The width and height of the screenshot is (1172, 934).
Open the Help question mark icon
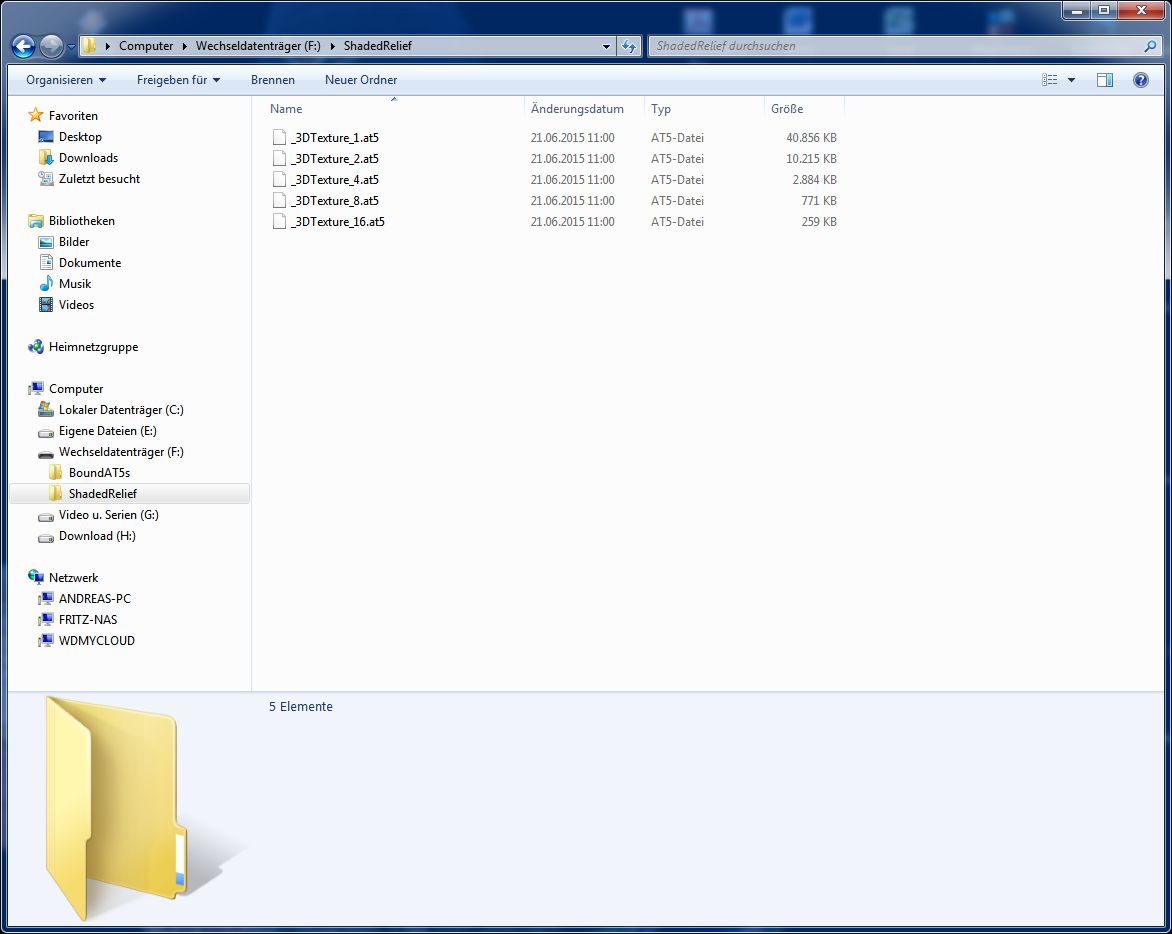pos(1140,80)
